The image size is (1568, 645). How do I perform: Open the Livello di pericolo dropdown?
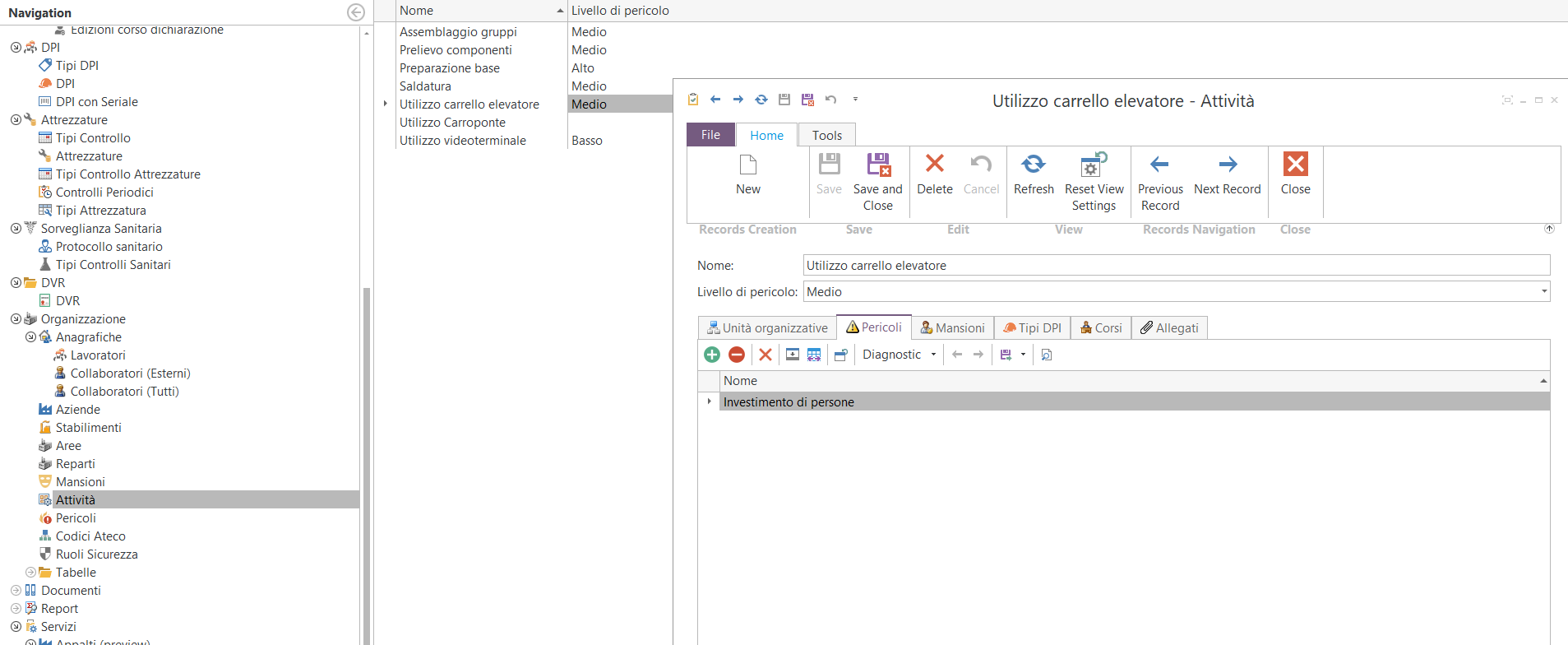click(1543, 291)
